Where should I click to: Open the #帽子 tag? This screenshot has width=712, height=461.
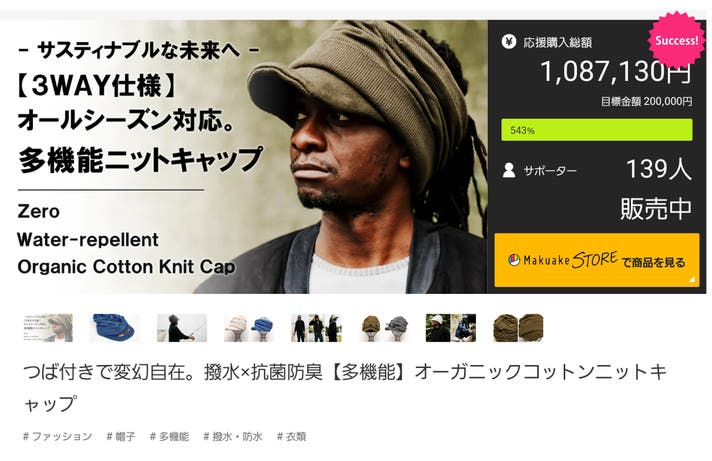pos(121,436)
